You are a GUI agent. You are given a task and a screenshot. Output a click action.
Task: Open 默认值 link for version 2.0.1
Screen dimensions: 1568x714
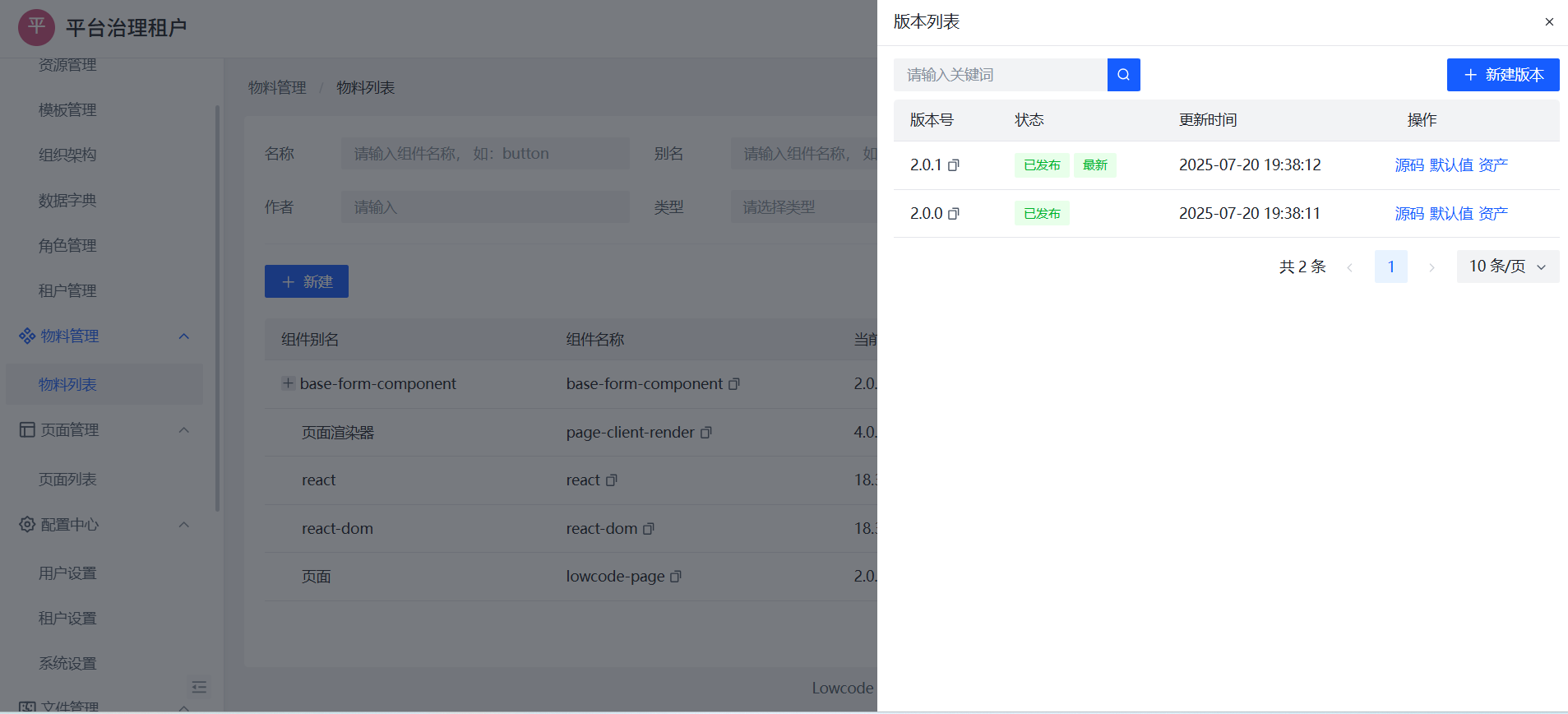(1450, 165)
